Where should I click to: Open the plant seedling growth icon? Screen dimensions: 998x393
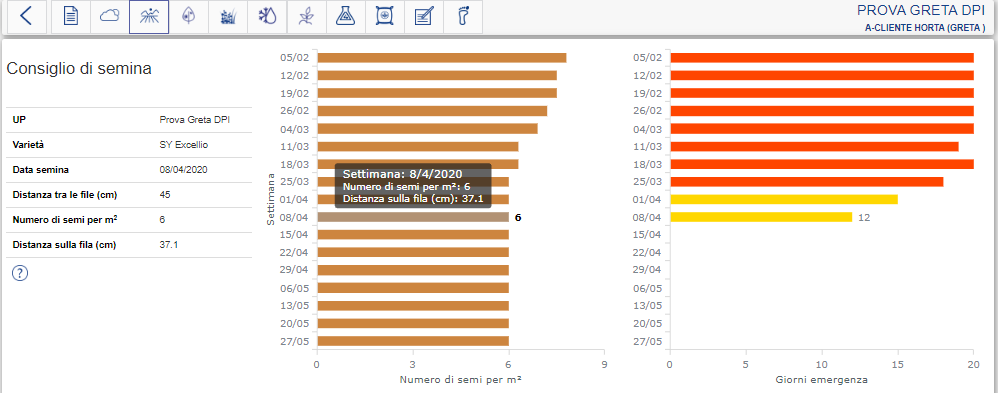point(306,17)
